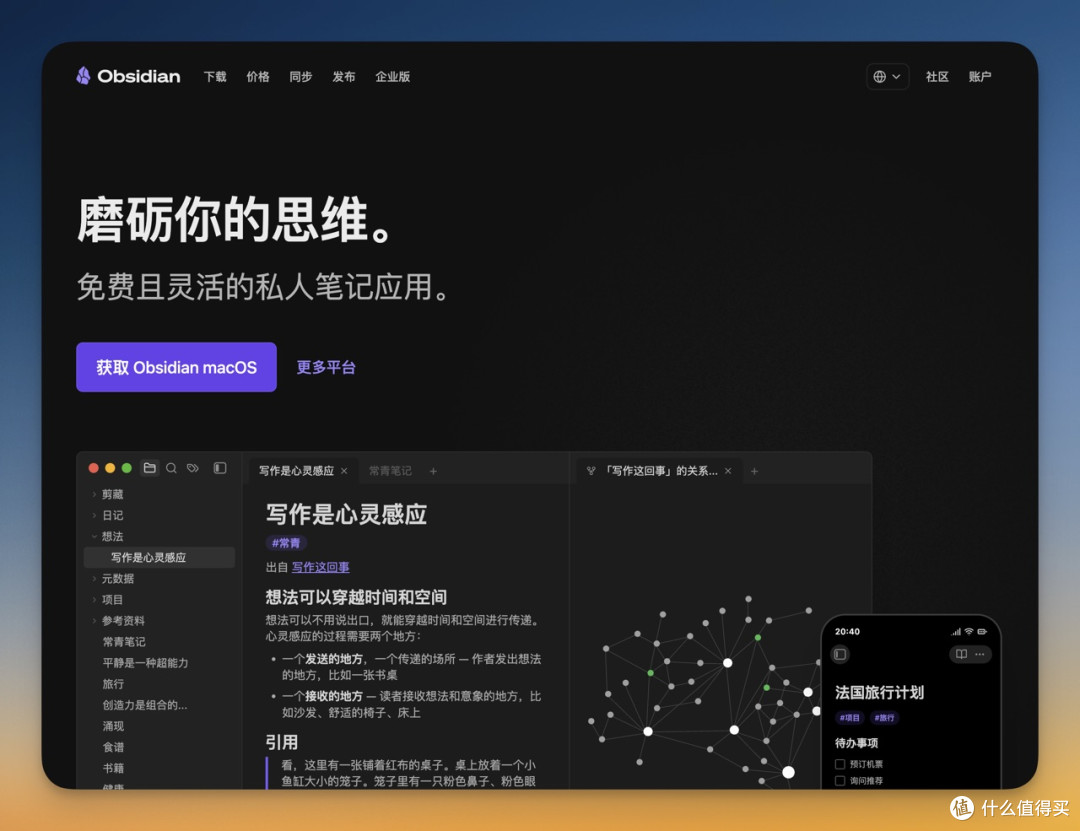Click the #旅行 tag on phone
This screenshot has width=1080, height=831.
(884, 718)
